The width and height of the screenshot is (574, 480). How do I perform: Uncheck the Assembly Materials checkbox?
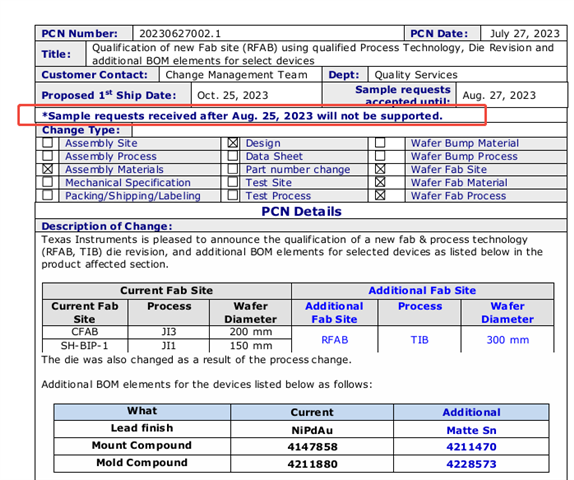pyautogui.click(x=48, y=169)
